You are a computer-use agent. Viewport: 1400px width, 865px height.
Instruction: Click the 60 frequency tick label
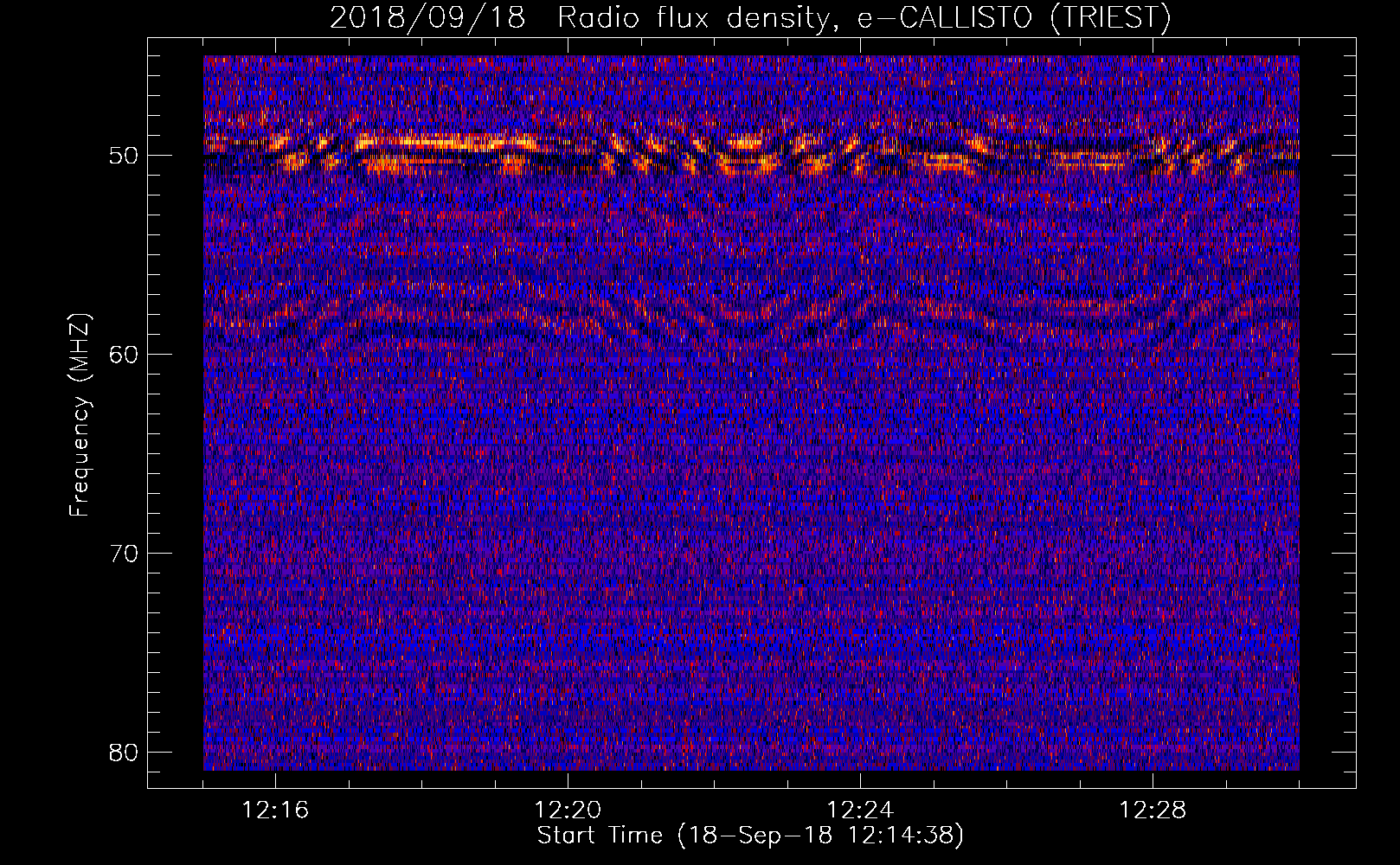point(124,355)
